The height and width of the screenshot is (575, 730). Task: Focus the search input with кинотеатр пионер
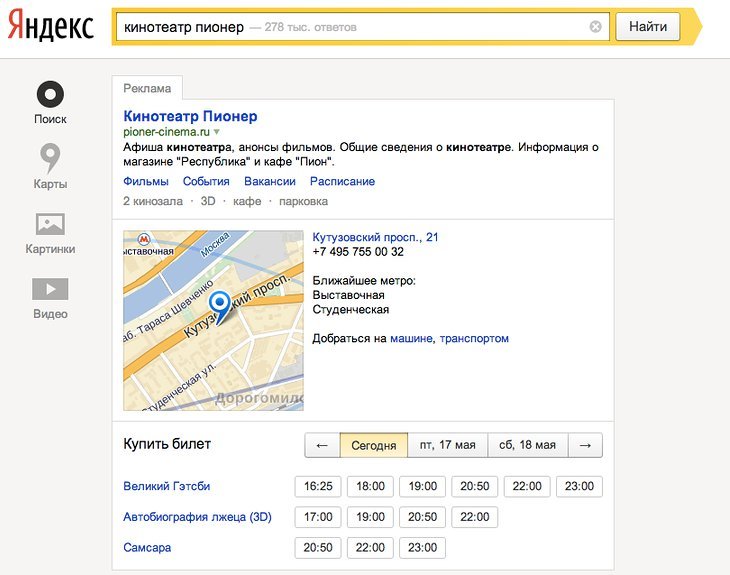(363, 27)
